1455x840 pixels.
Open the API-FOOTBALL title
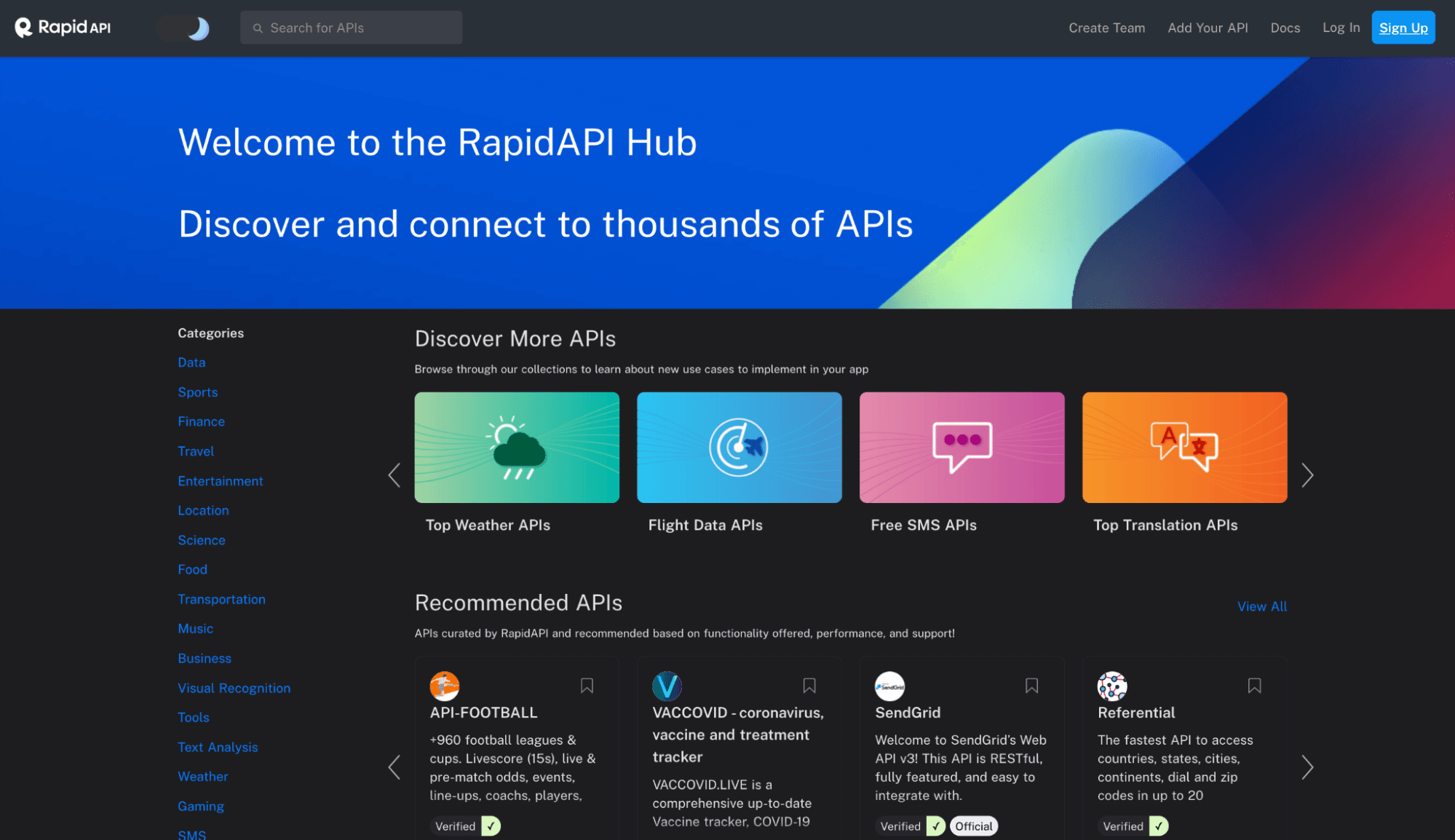click(483, 713)
